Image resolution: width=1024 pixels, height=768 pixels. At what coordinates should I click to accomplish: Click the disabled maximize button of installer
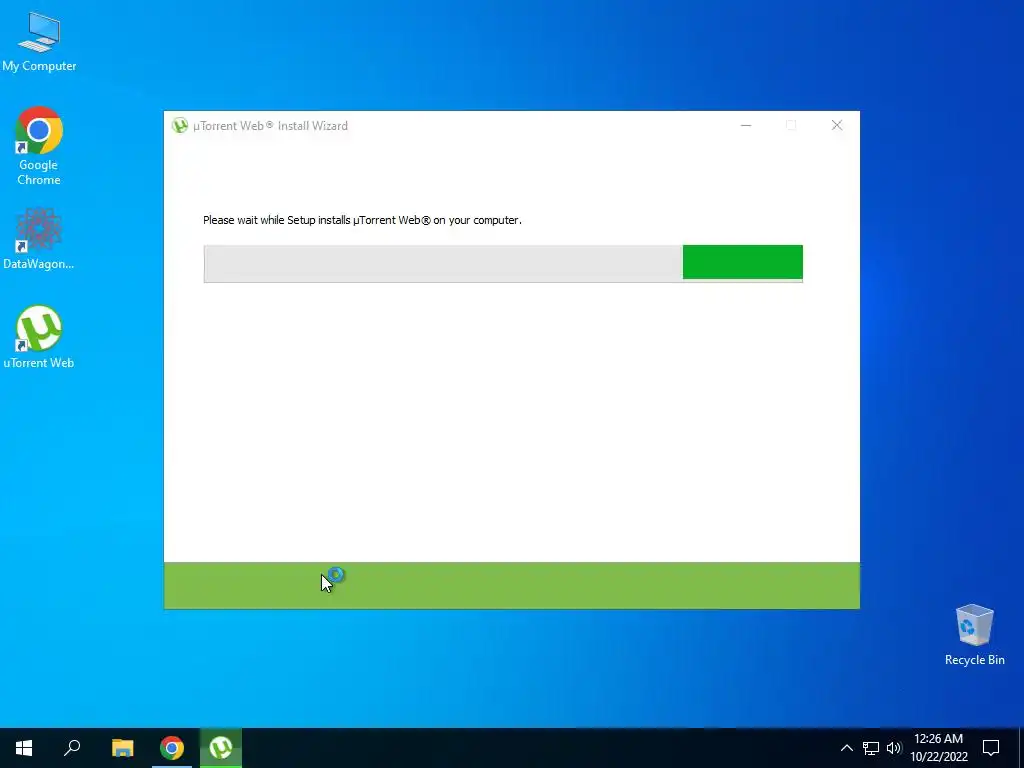pyautogui.click(x=791, y=125)
